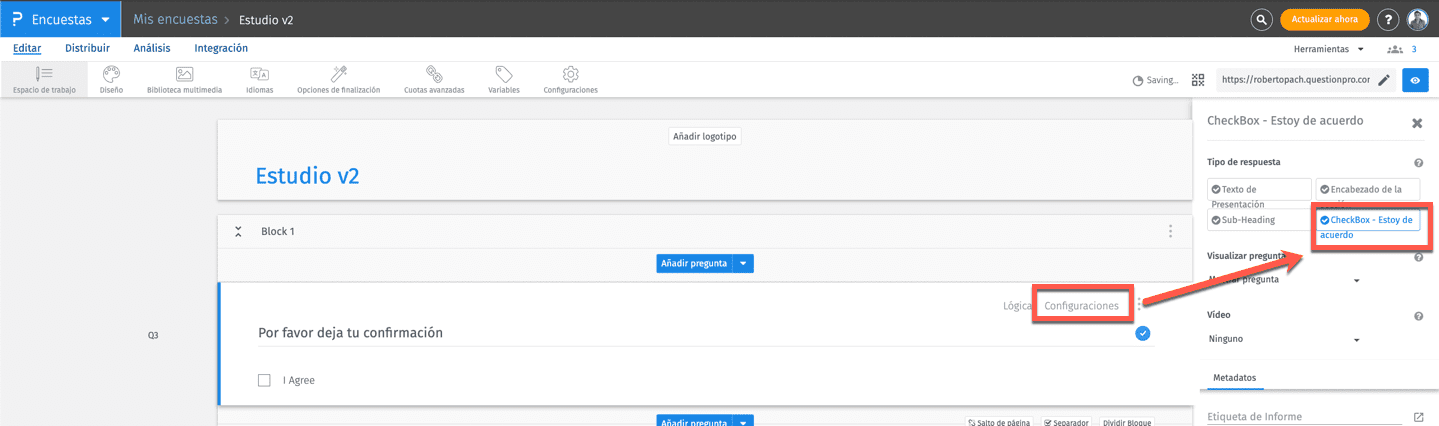Image resolution: width=1439 pixels, height=426 pixels.
Task: Open help for Vídeo
Action: click(x=1419, y=316)
